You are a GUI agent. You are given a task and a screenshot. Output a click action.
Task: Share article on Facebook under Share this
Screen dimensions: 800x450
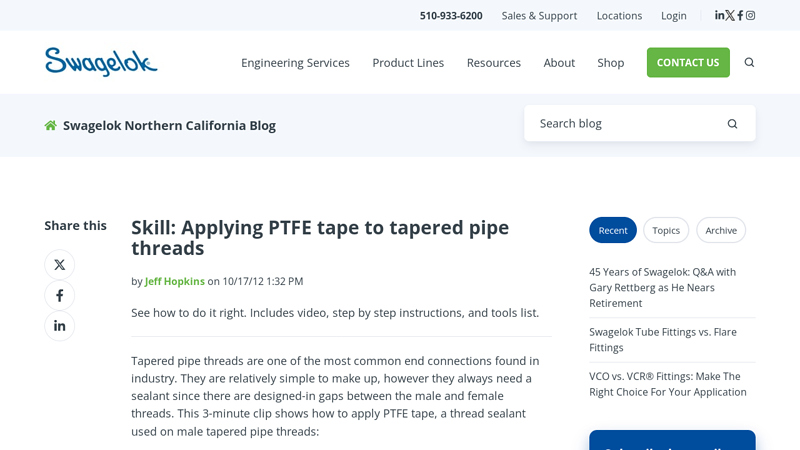coord(59,296)
